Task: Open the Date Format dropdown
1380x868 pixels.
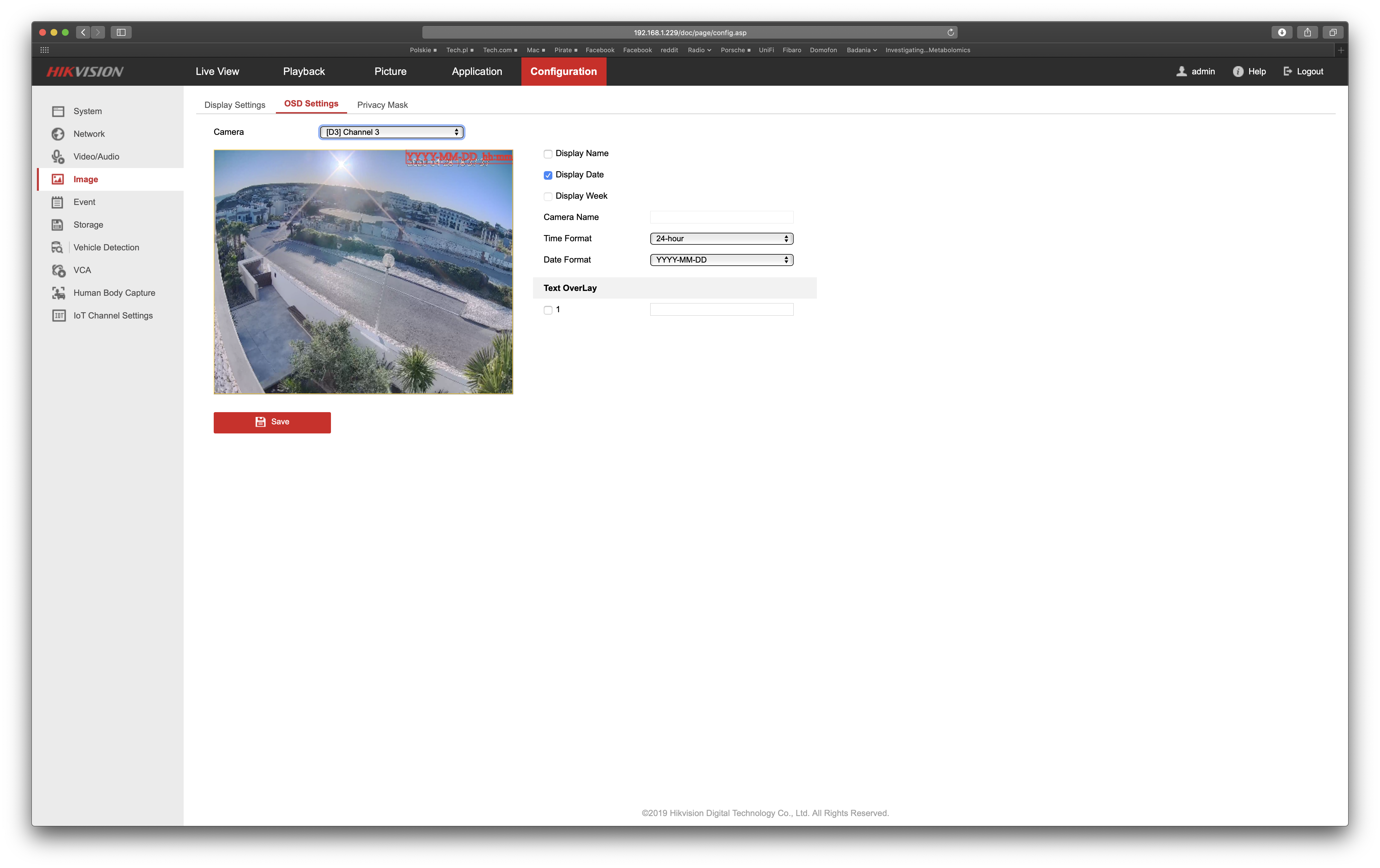Action: coord(721,259)
